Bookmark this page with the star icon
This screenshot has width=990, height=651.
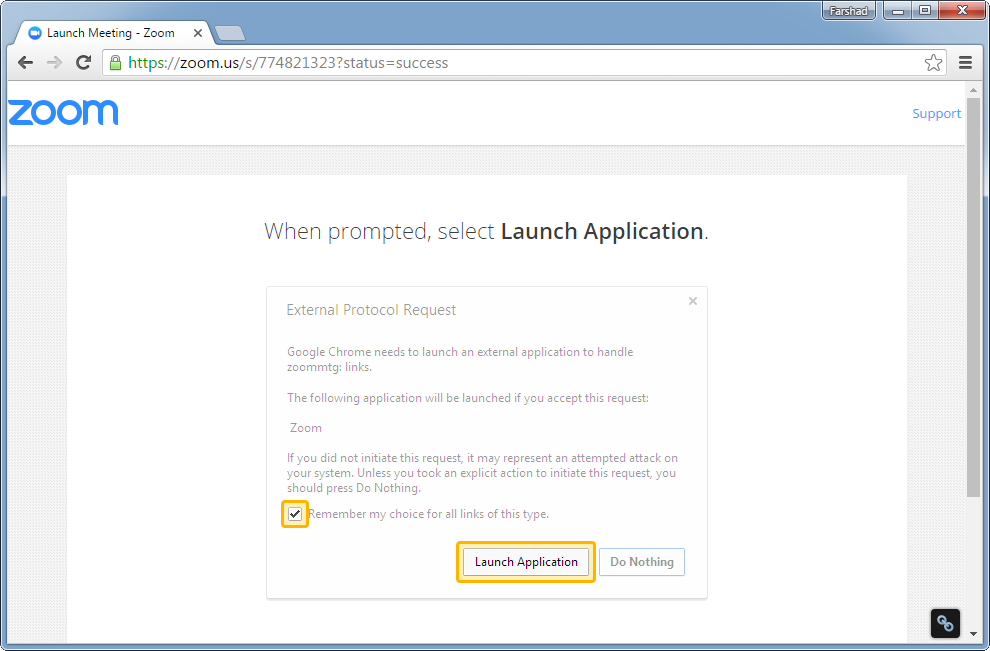coord(933,63)
